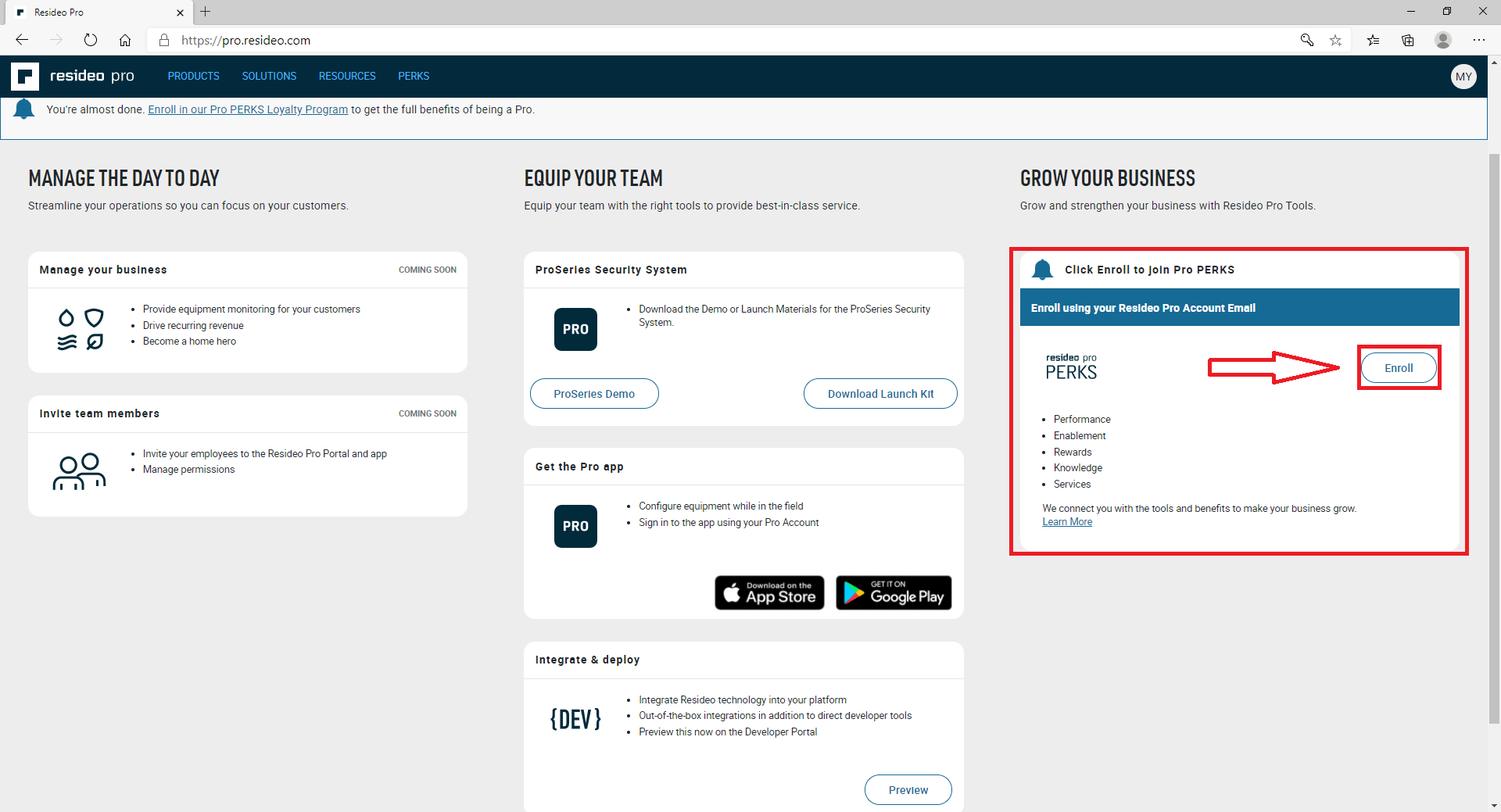Viewport: 1501px width, 812px height.
Task: Click Configure equipment while in the field
Action: [x=721, y=506]
